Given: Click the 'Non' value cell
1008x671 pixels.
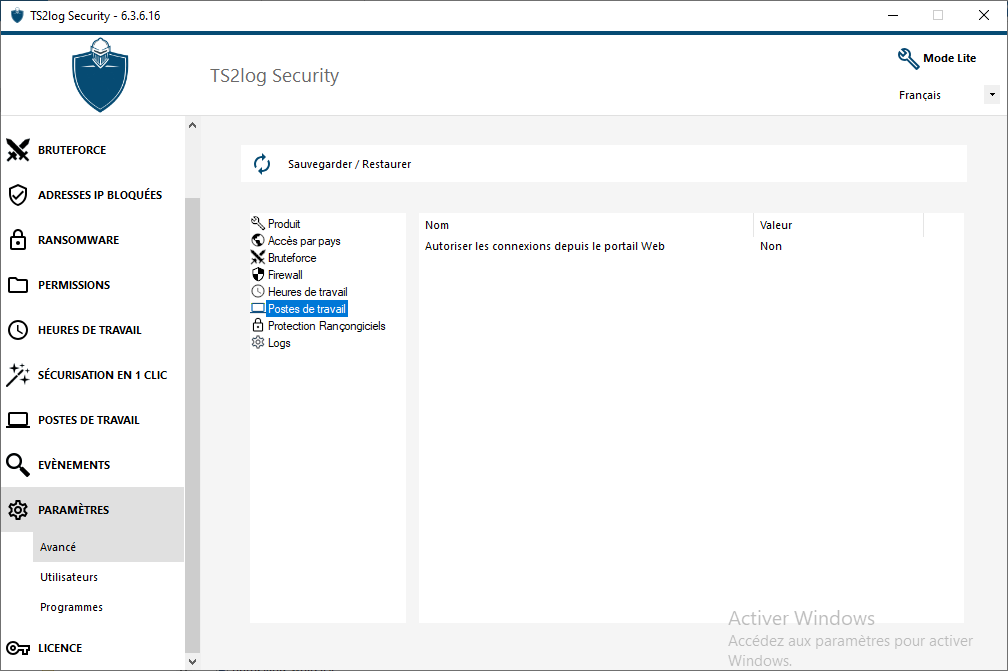Looking at the screenshot, I should 771,246.
